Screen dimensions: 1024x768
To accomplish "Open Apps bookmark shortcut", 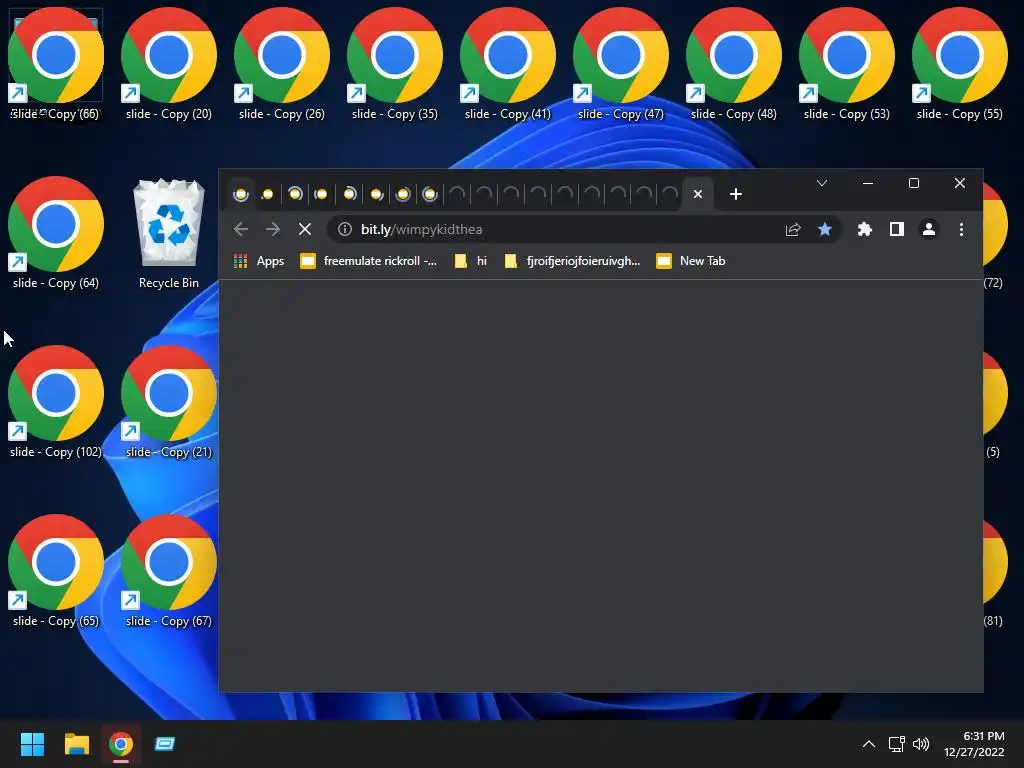I will click(x=259, y=261).
